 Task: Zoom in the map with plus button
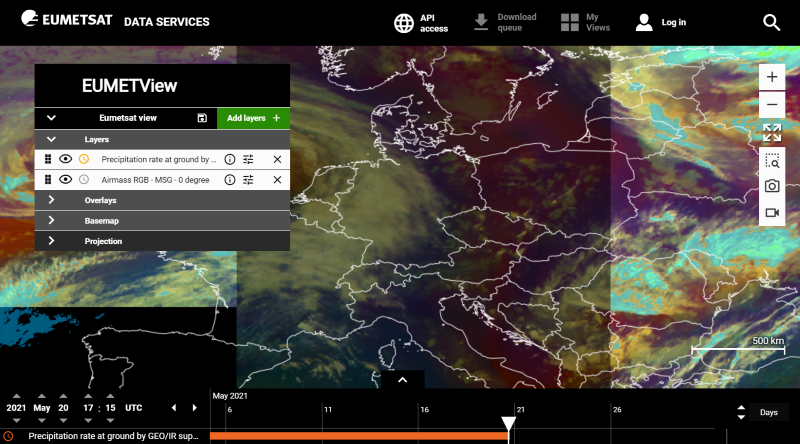click(772, 77)
